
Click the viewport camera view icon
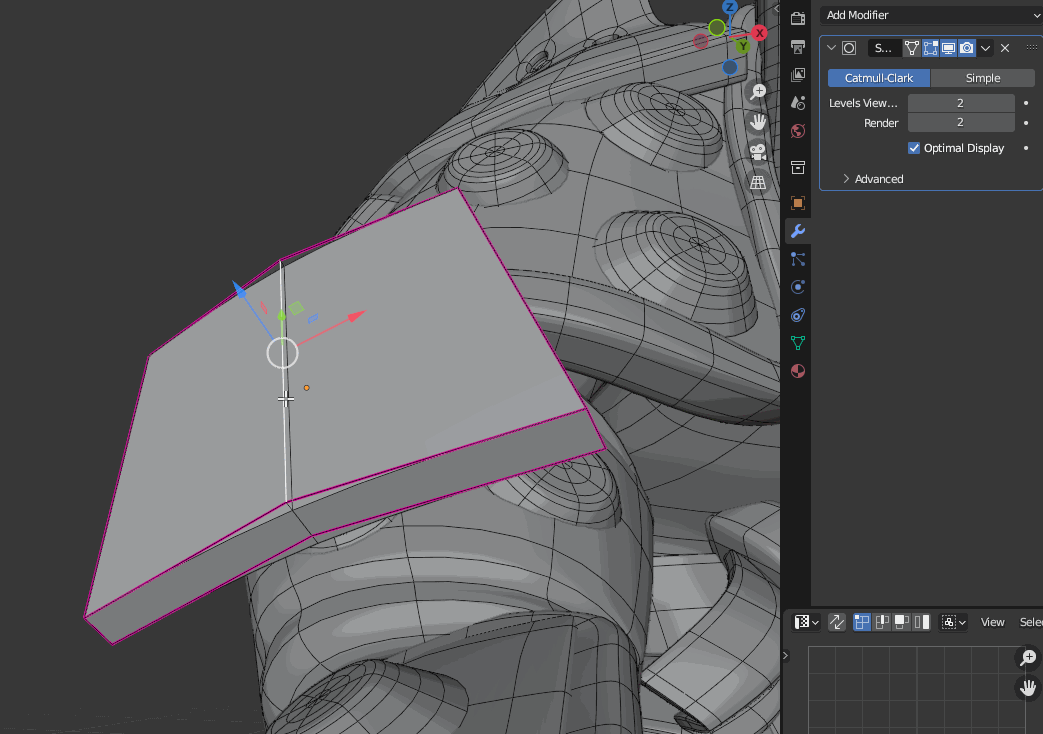pyautogui.click(x=758, y=152)
